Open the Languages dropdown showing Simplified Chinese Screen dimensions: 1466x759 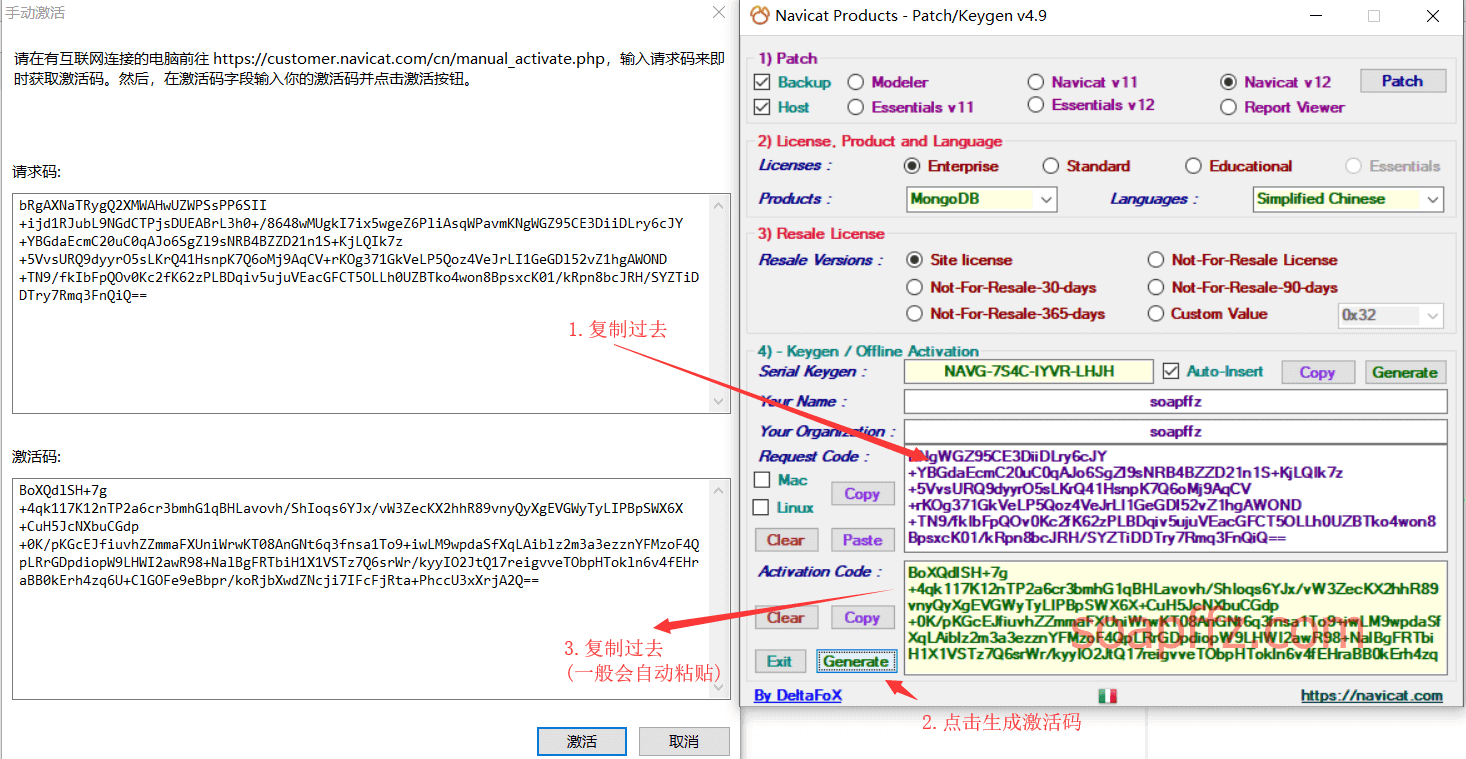[1348, 199]
